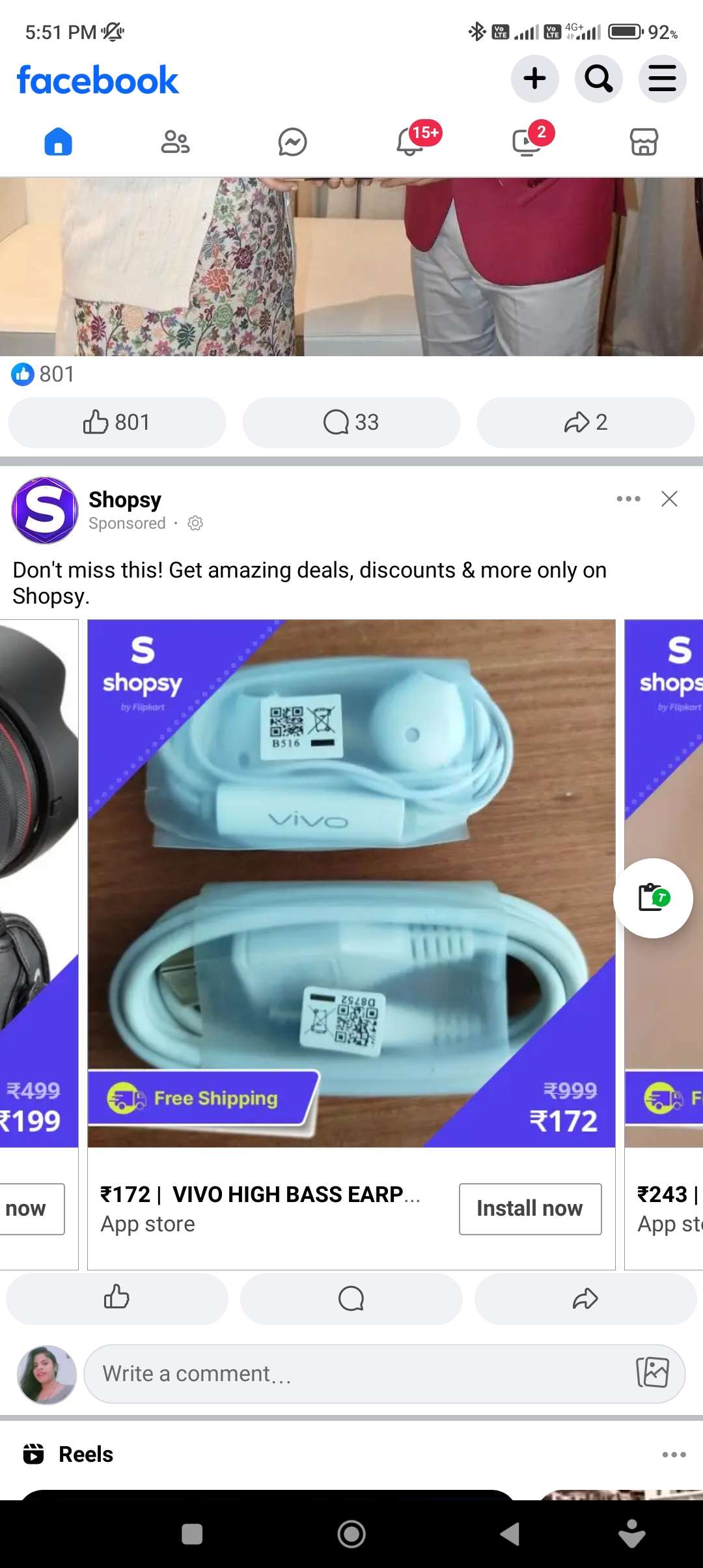Open the hamburger menu
The width and height of the screenshot is (703, 1568).
(x=662, y=79)
